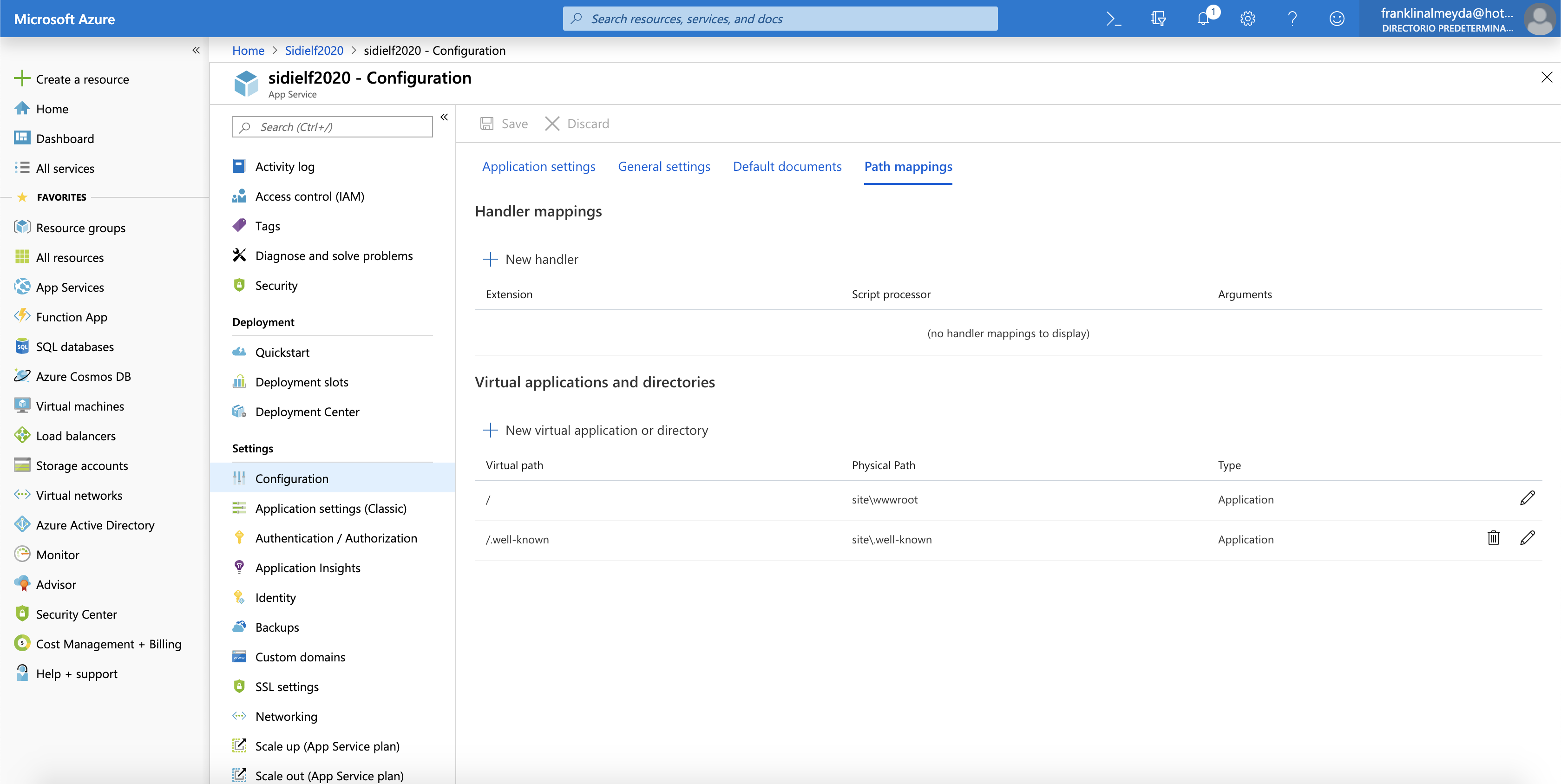Open Security Center from favorites
This screenshot has height=784, width=1561.
pos(76,614)
